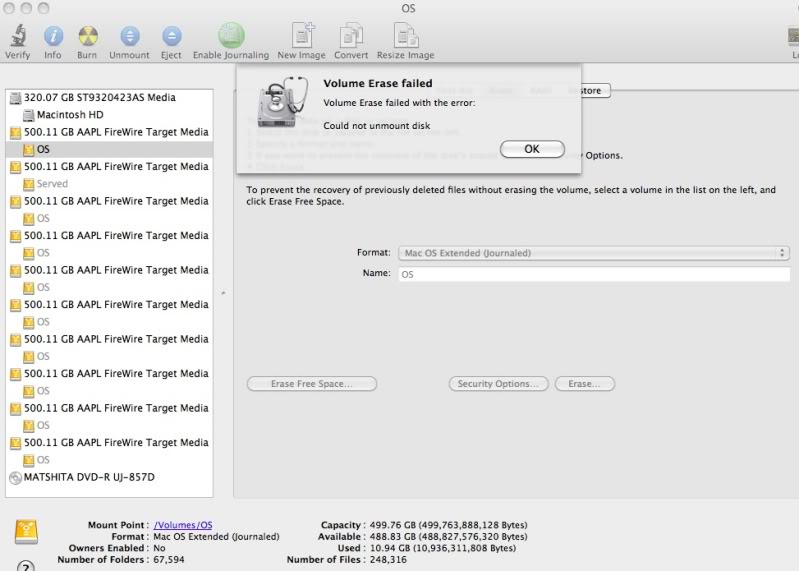This screenshot has height=571, width=799.
Task: Click Erase Free Space button
Action: click(x=312, y=384)
